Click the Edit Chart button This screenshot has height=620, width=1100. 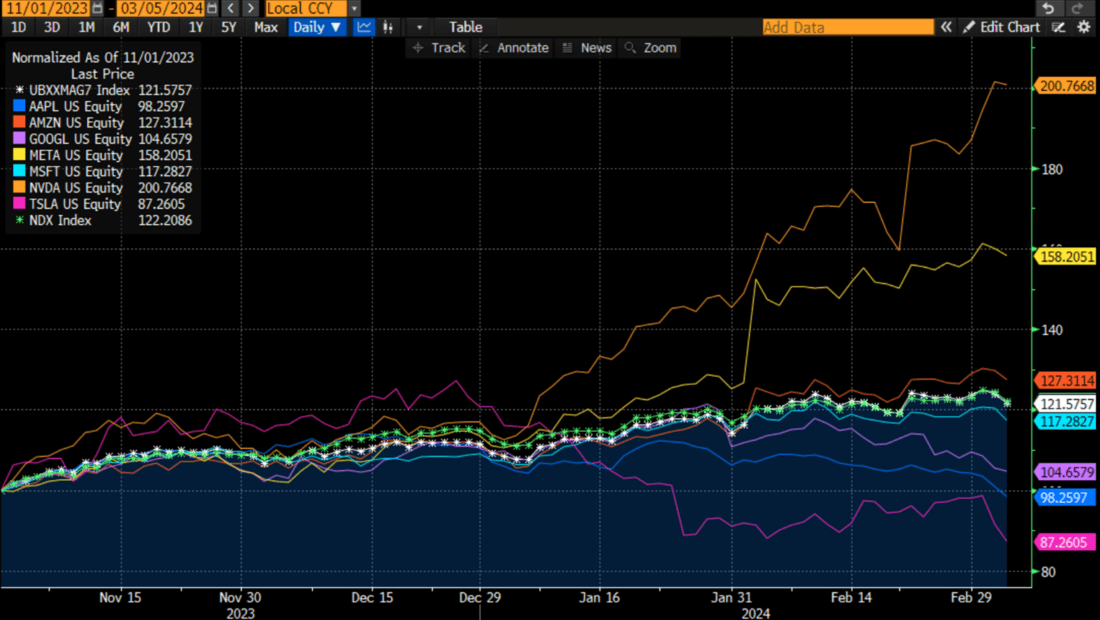(1004, 27)
